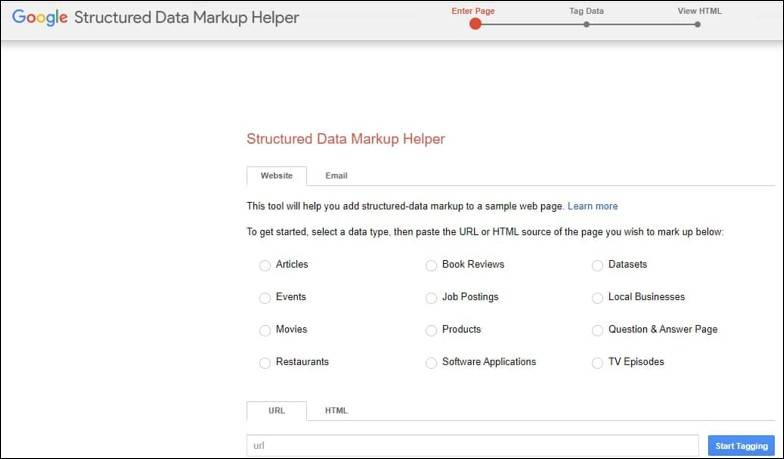
Task: Choose the Movies radio button
Action: [264, 330]
